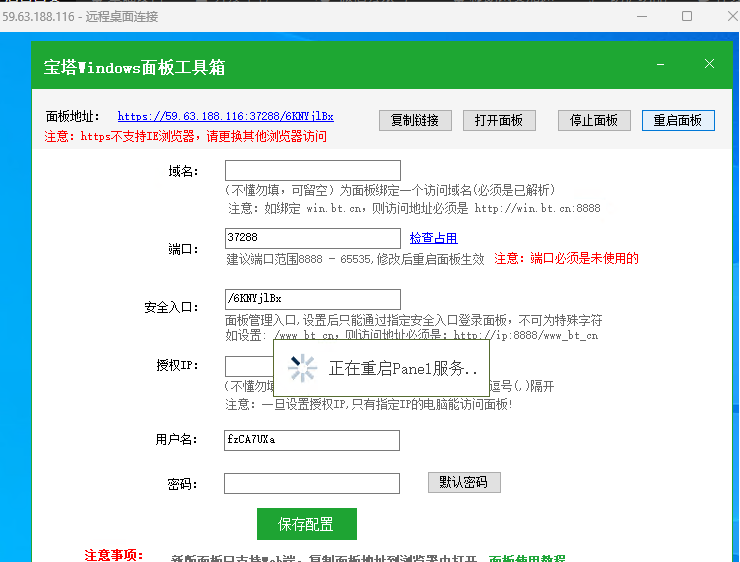Minimize the 宝塔 toolbox window

tap(660, 64)
